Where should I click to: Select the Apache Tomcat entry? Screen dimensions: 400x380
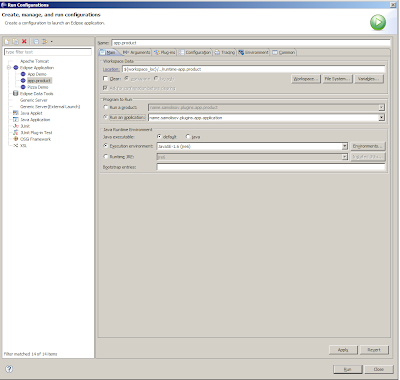pos(34,61)
